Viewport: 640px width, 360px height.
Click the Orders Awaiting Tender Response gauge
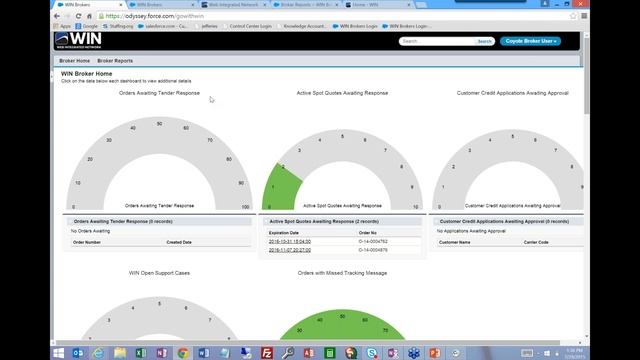point(159,163)
